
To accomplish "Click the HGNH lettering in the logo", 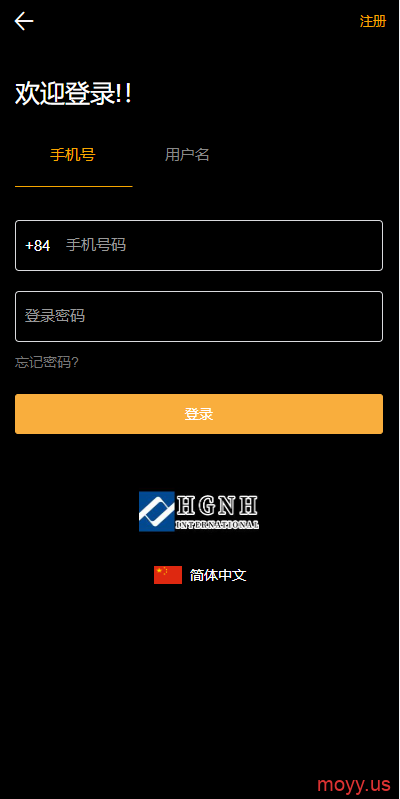I will (217, 506).
